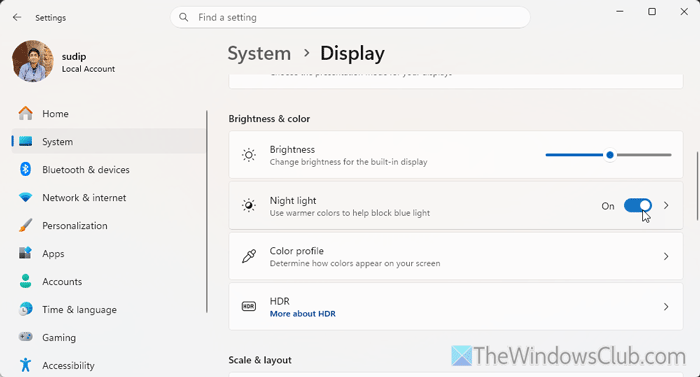The image size is (700, 377).
Task: Click the Brightness sun icon
Action: pos(249,155)
